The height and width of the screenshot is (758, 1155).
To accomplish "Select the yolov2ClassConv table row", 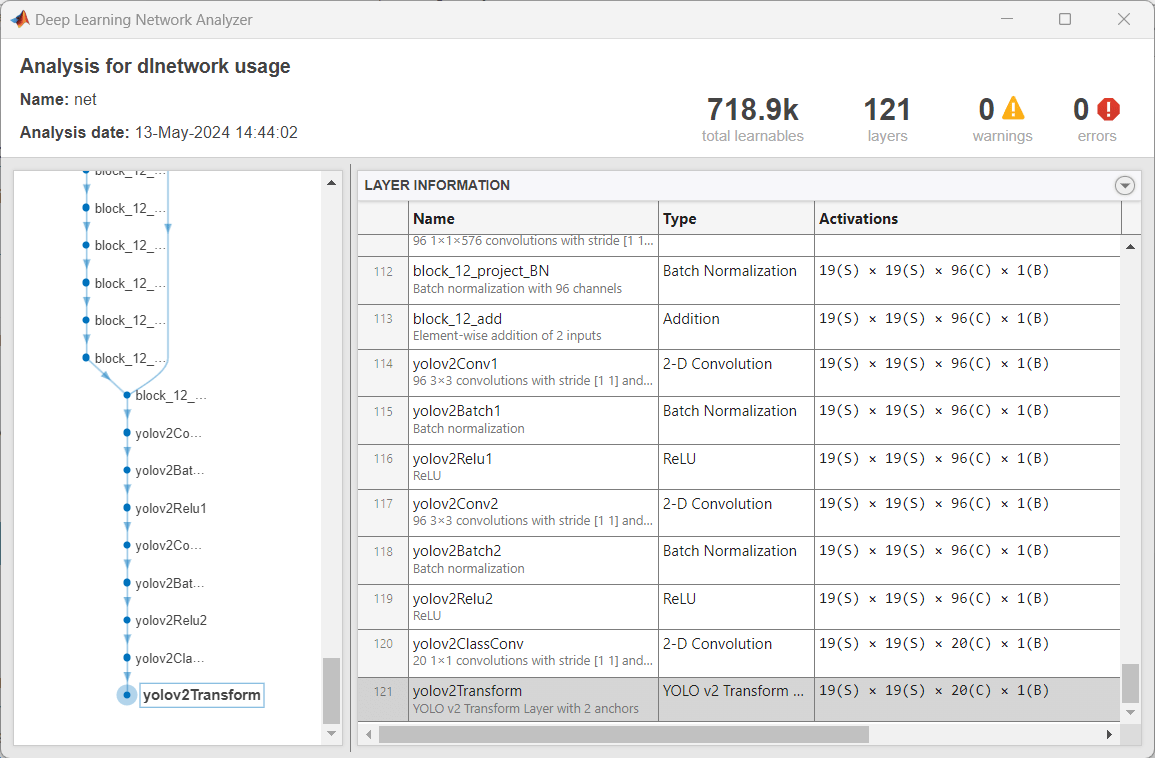I will pyautogui.click(x=534, y=652).
